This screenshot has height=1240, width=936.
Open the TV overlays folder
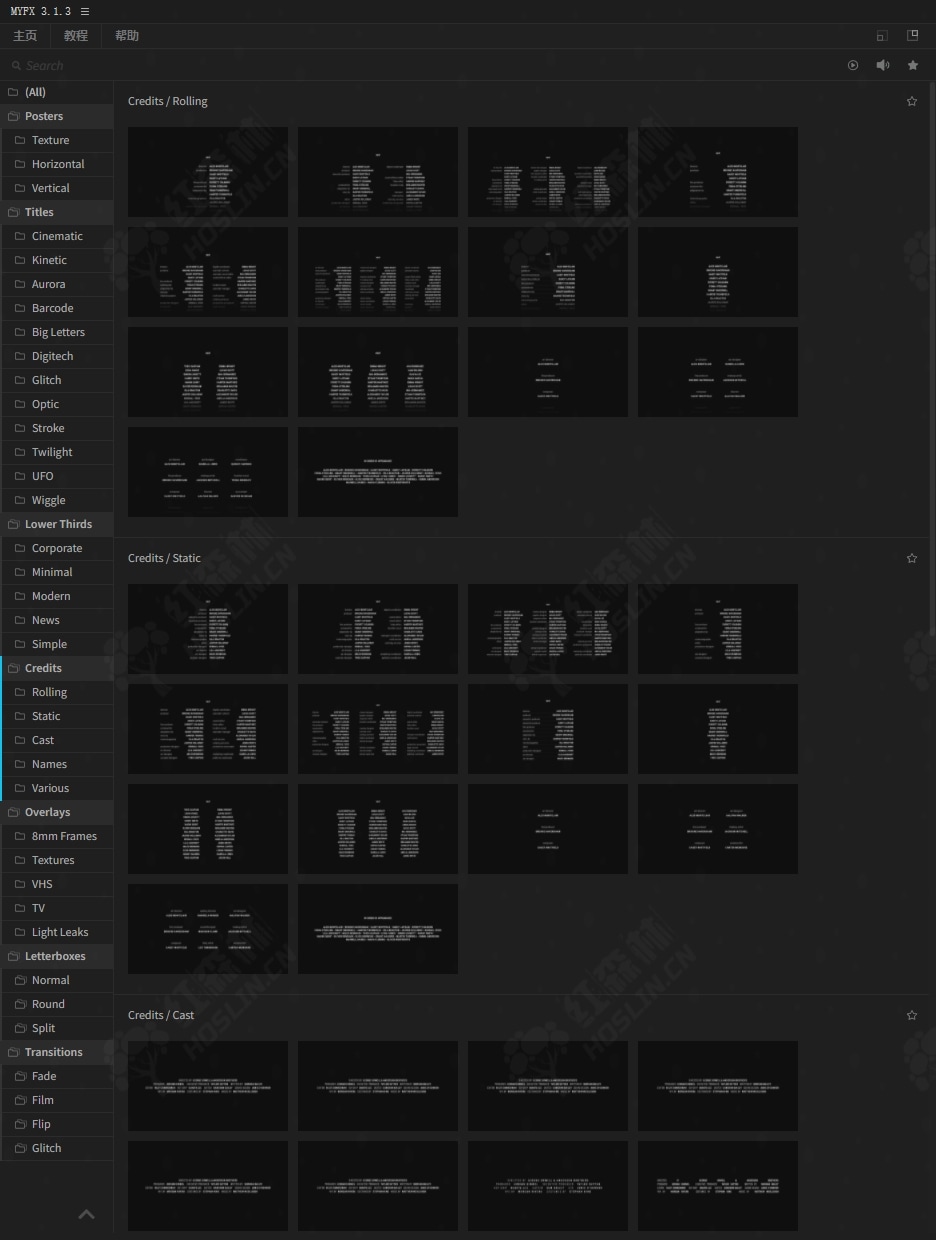coord(57,908)
